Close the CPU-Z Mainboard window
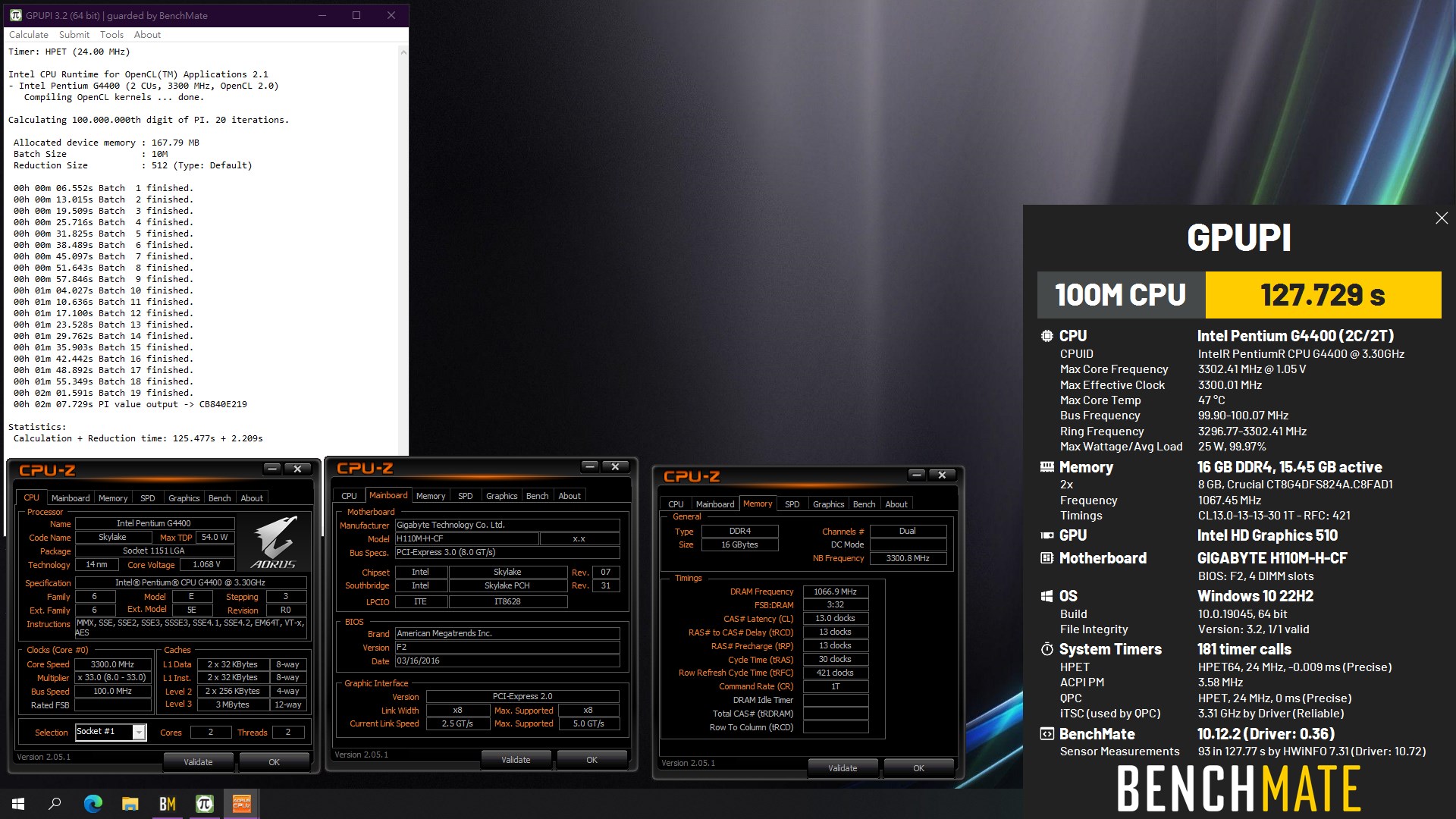 [616, 466]
